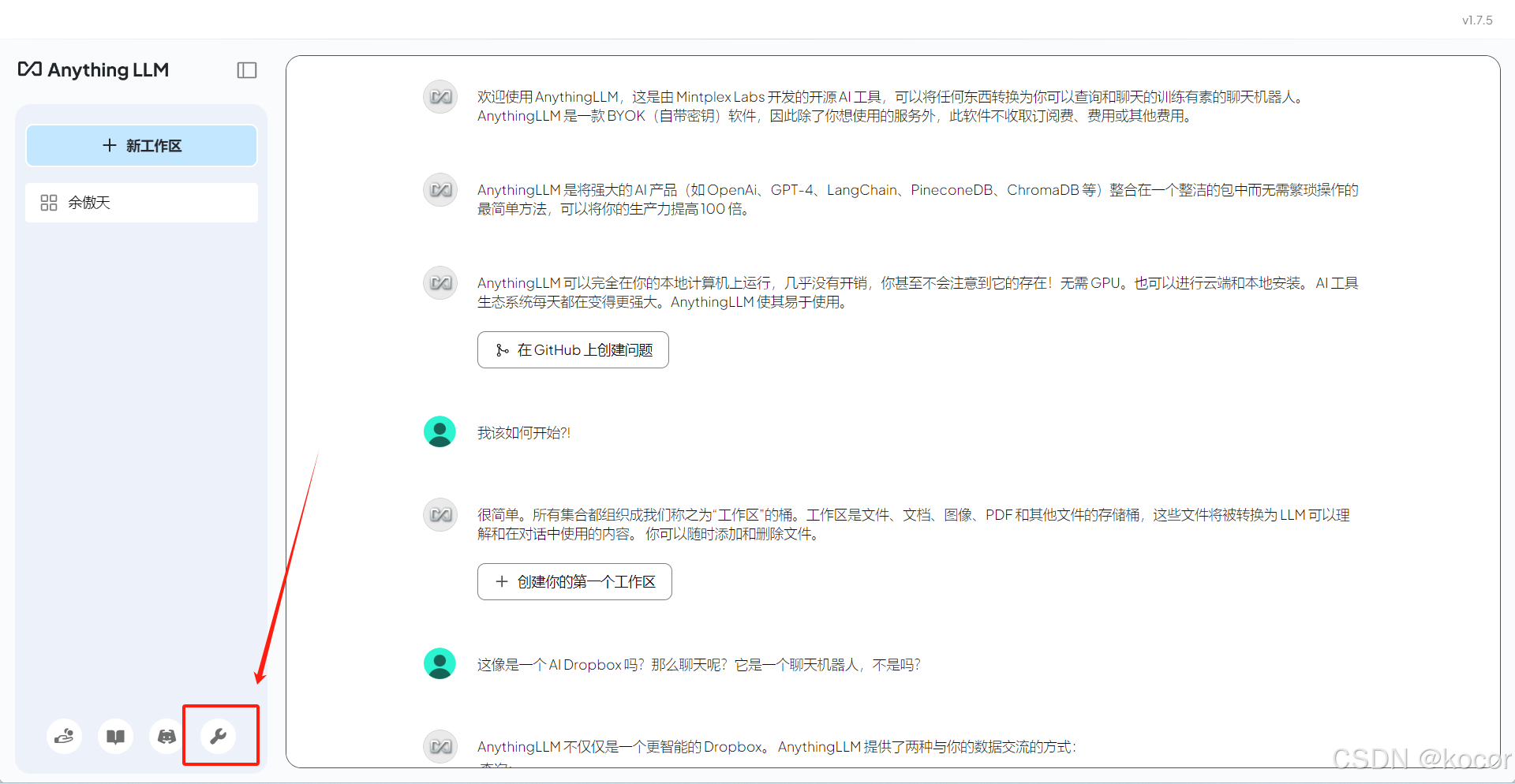
Task: Open the 余傲天 workspace
Action: tap(142, 203)
